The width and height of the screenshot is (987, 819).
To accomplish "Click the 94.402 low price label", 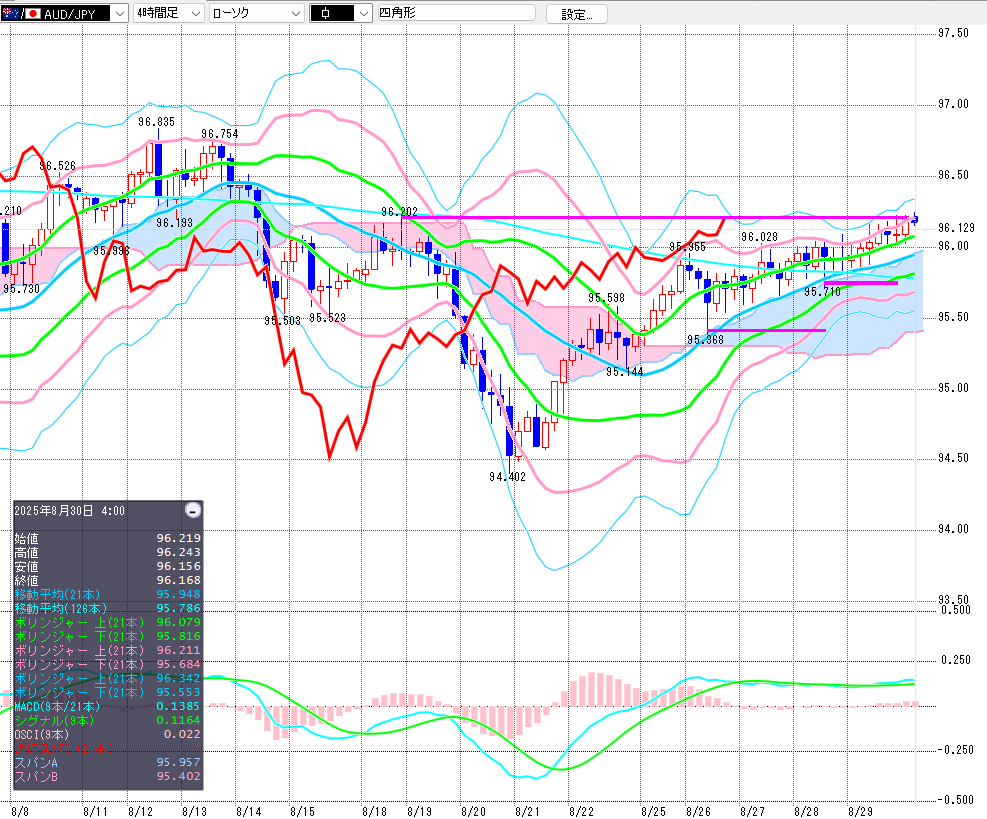I will click(507, 477).
